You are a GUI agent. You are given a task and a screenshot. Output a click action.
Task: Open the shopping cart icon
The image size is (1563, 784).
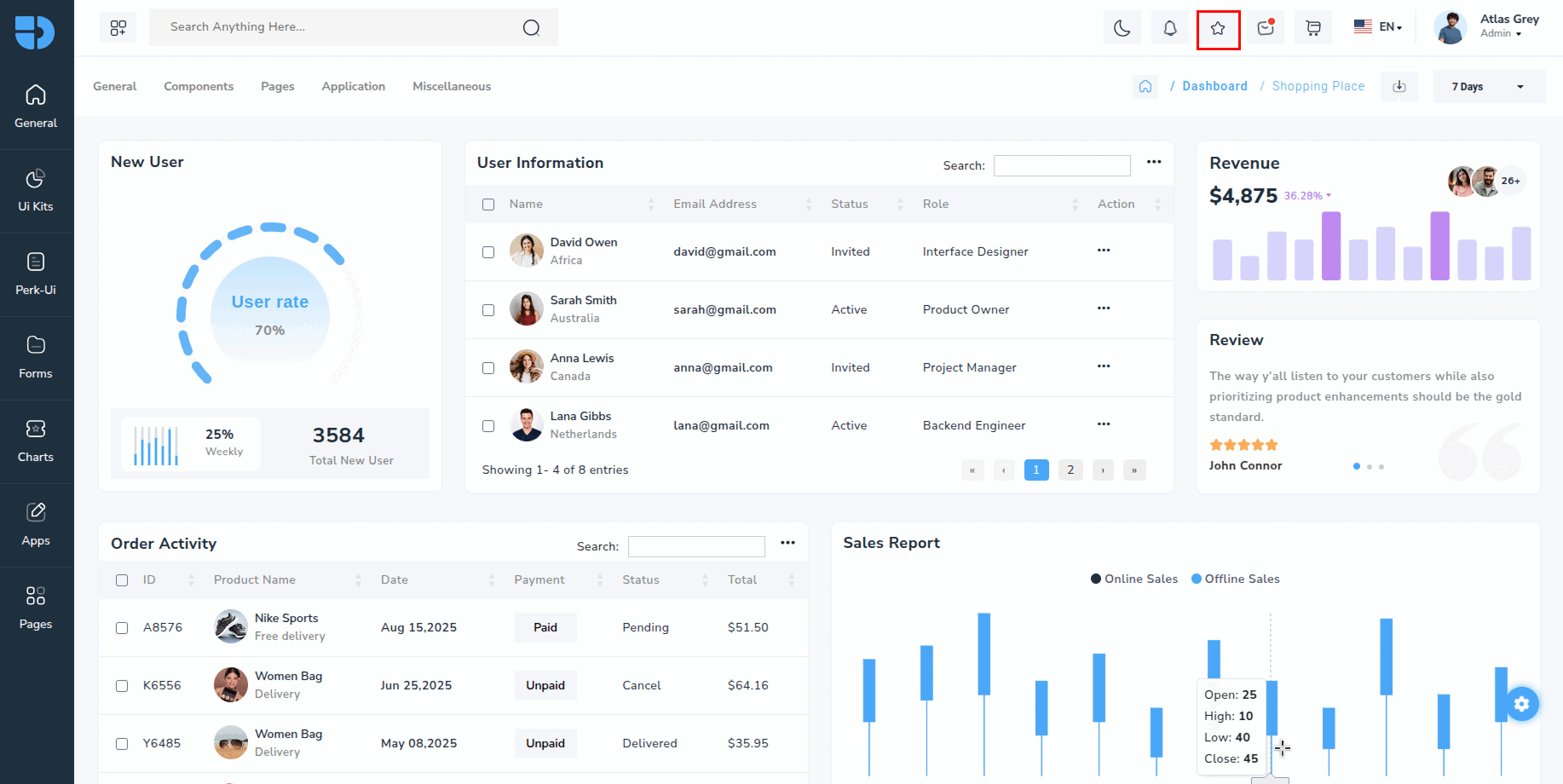pos(1313,28)
